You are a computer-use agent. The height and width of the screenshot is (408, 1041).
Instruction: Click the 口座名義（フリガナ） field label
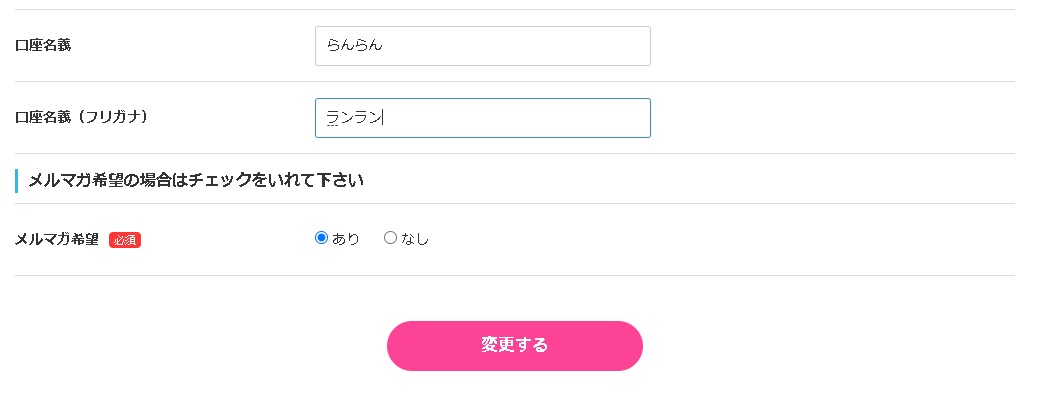[x=82, y=117]
